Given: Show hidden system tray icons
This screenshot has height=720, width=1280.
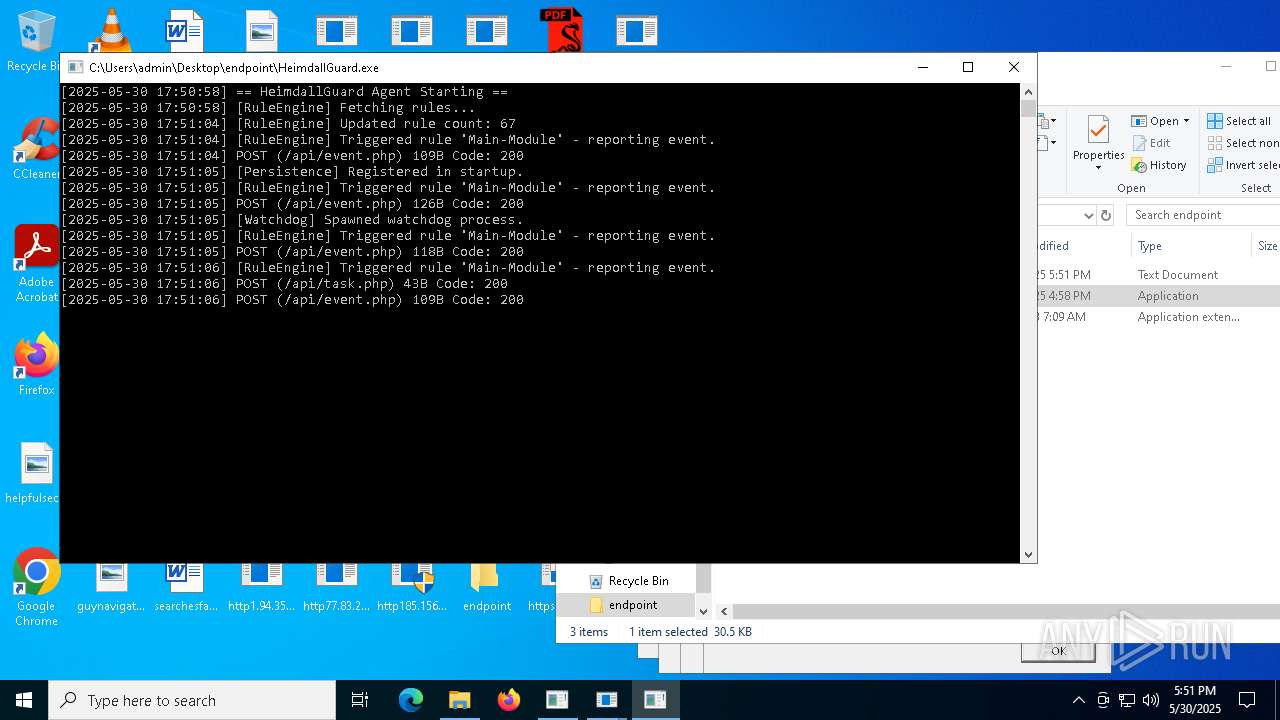Looking at the screenshot, I should (x=1078, y=700).
